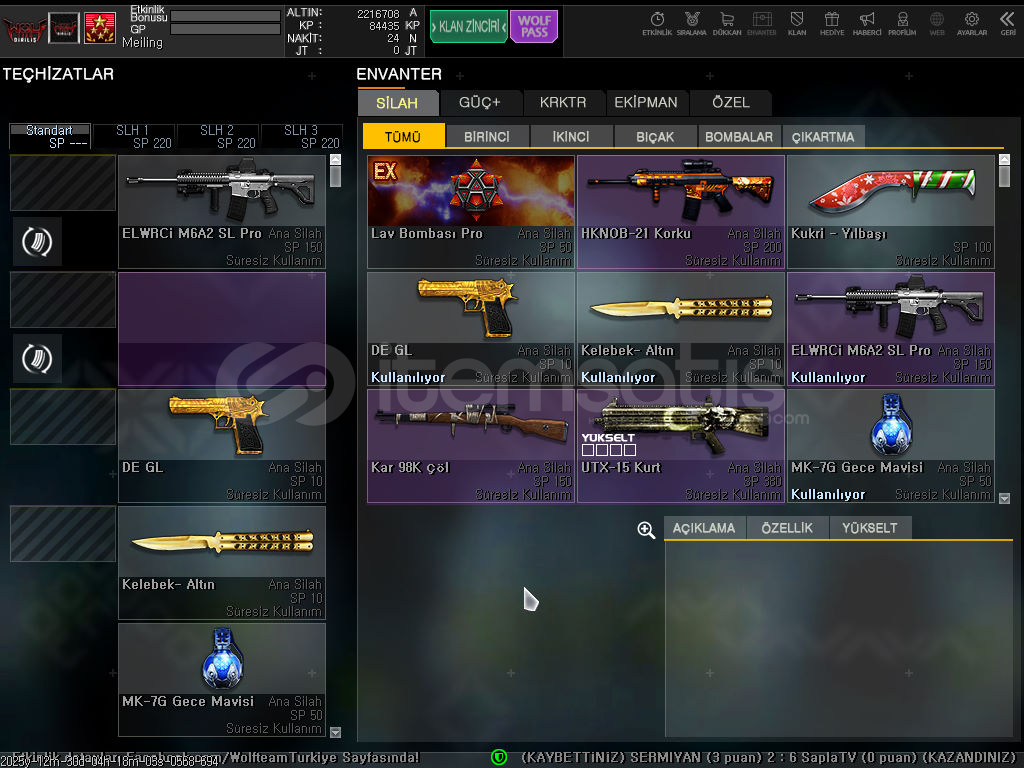
Task: Click equipped MK-7G Gece Mavisi in Teçhizatlar
Action: coord(222,680)
